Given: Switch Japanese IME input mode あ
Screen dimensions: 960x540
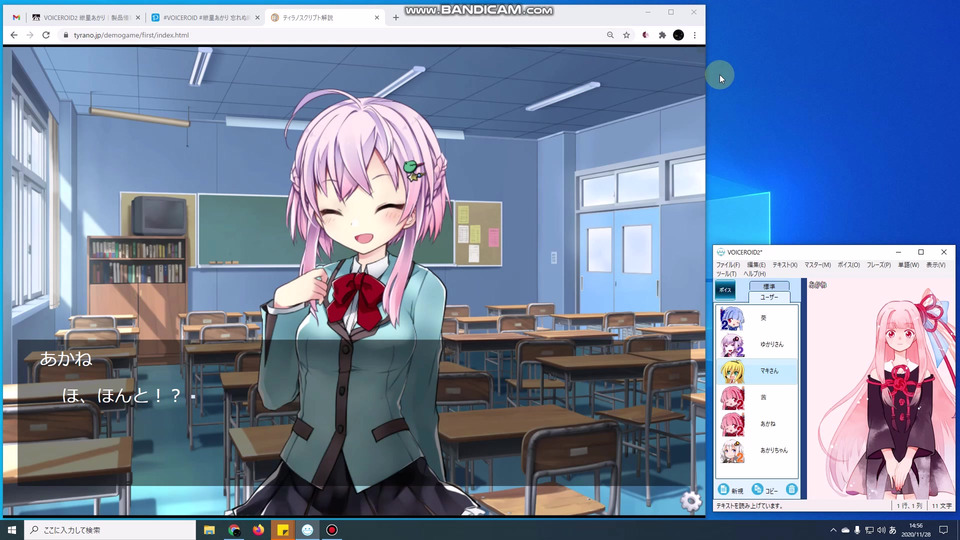Looking at the screenshot, I should tap(893, 530).
